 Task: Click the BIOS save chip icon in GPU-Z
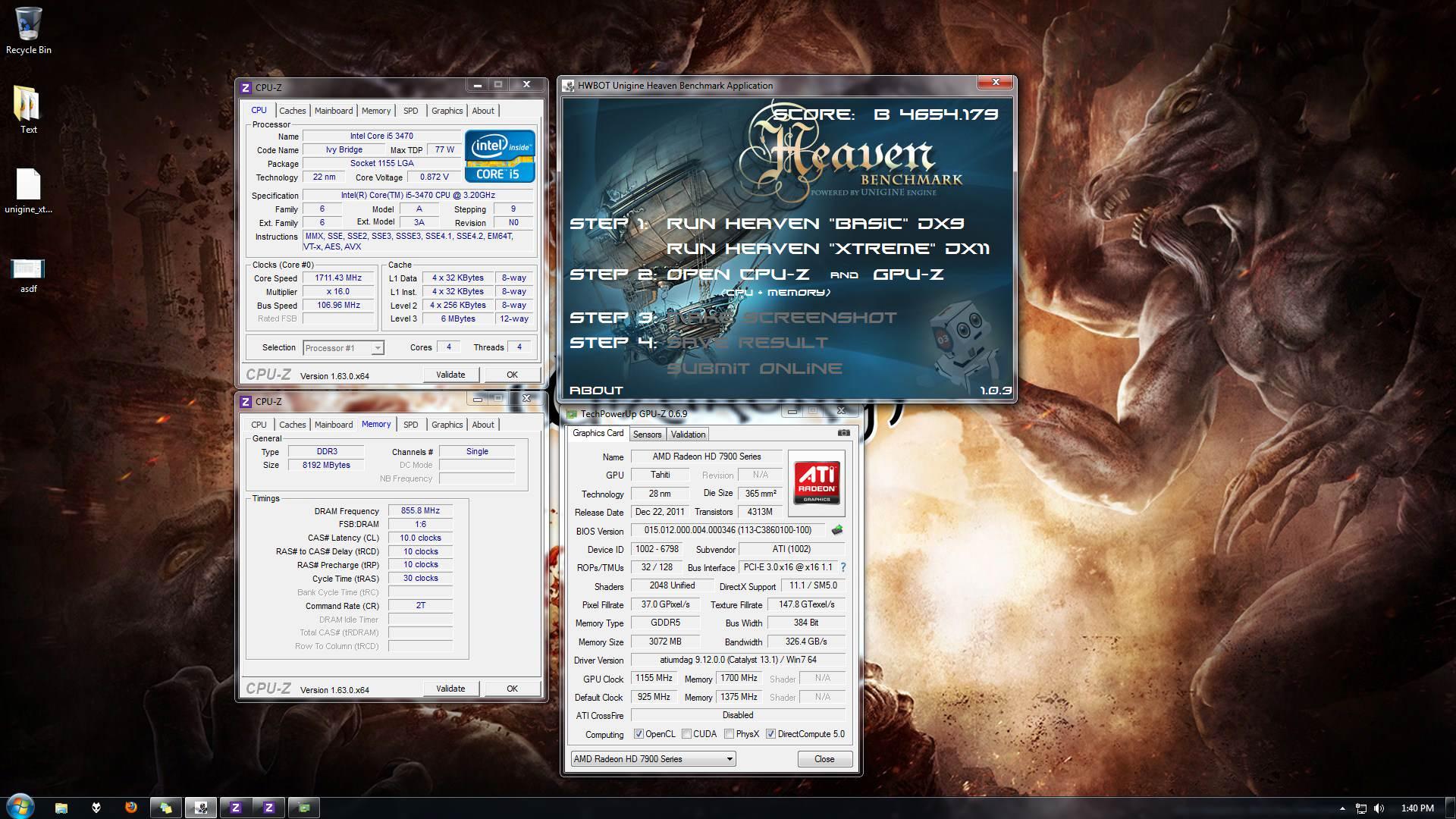click(x=837, y=530)
